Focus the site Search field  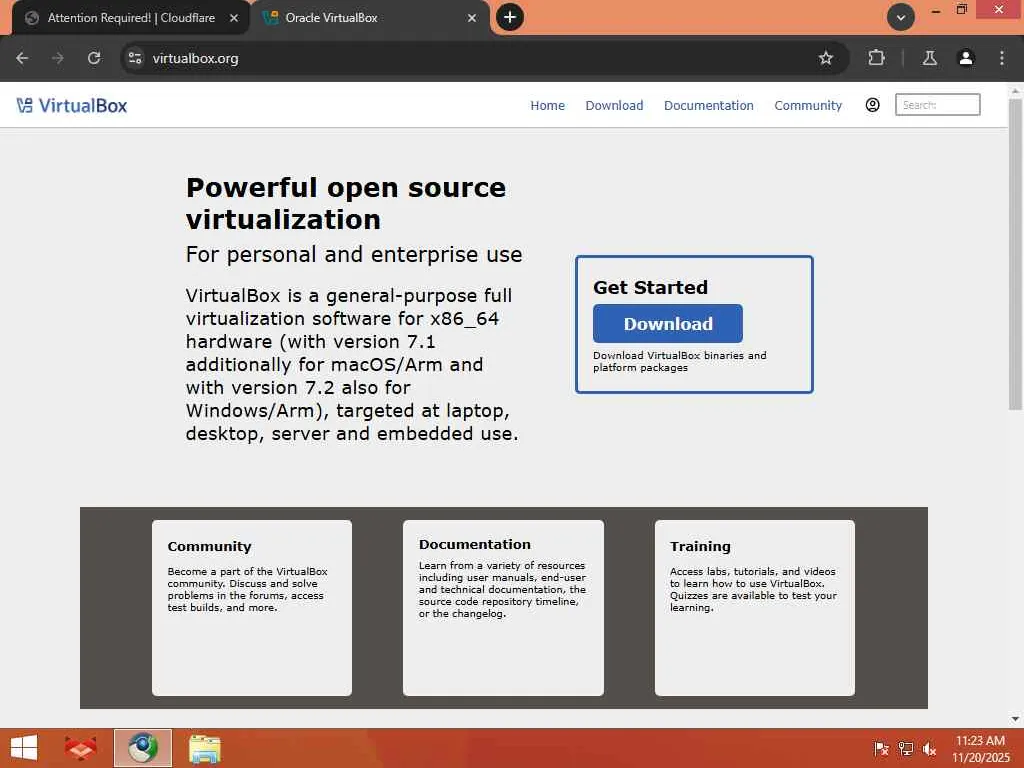[x=937, y=104]
